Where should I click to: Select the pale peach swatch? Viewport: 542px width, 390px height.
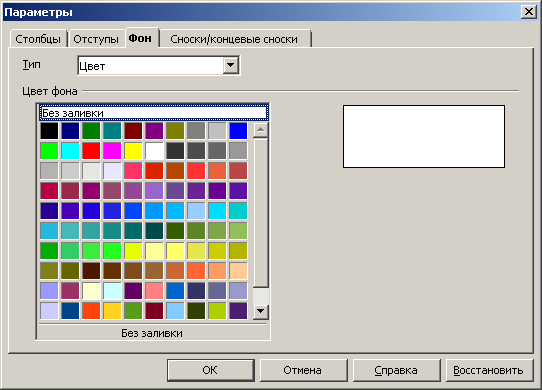[238, 271]
